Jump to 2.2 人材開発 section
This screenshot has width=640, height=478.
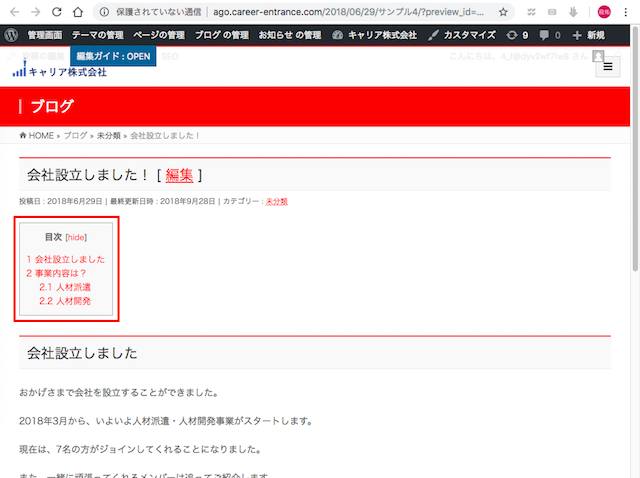tap(65, 301)
